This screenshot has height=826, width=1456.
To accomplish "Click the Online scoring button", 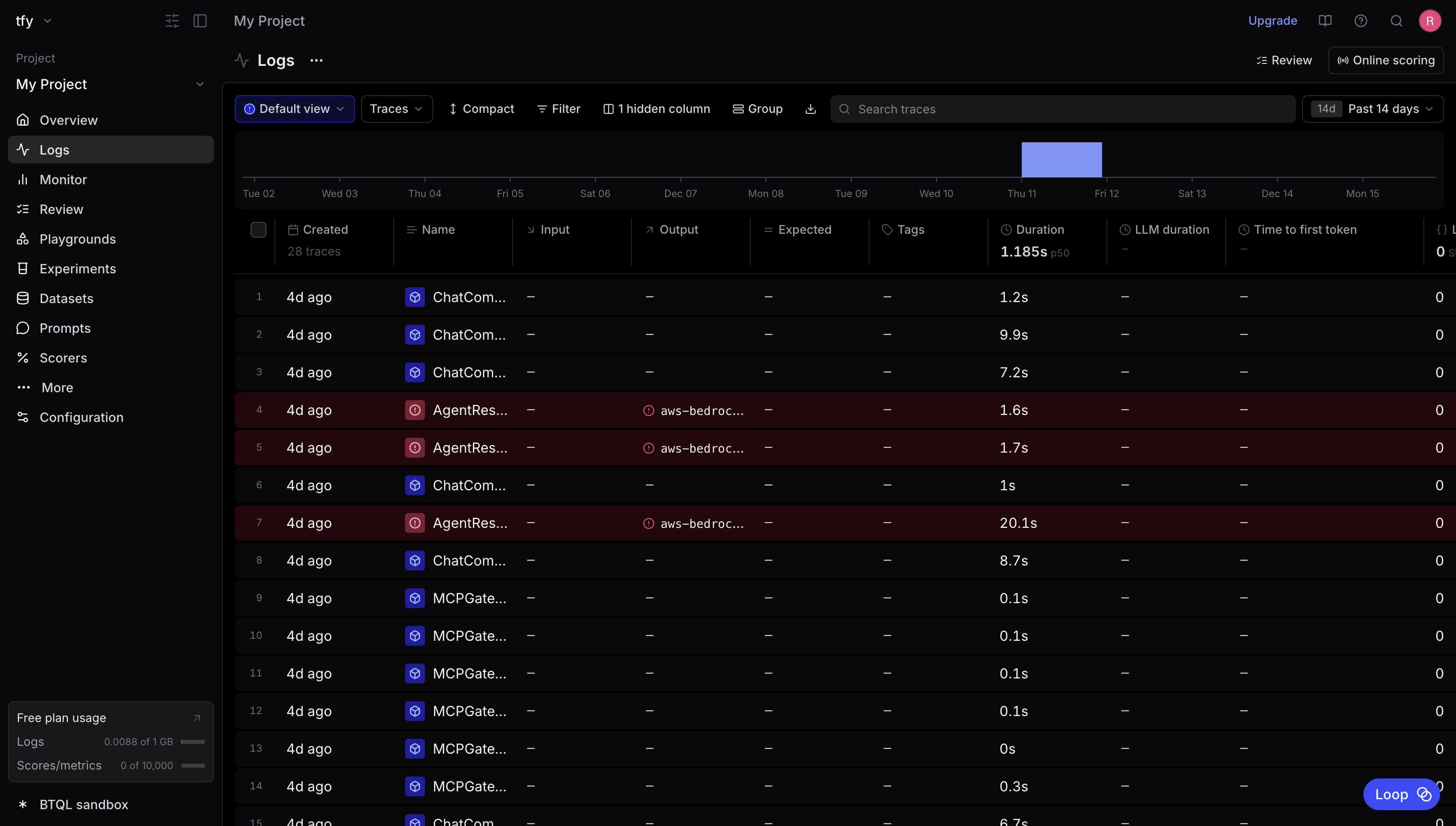I will pyautogui.click(x=1386, y=61).
